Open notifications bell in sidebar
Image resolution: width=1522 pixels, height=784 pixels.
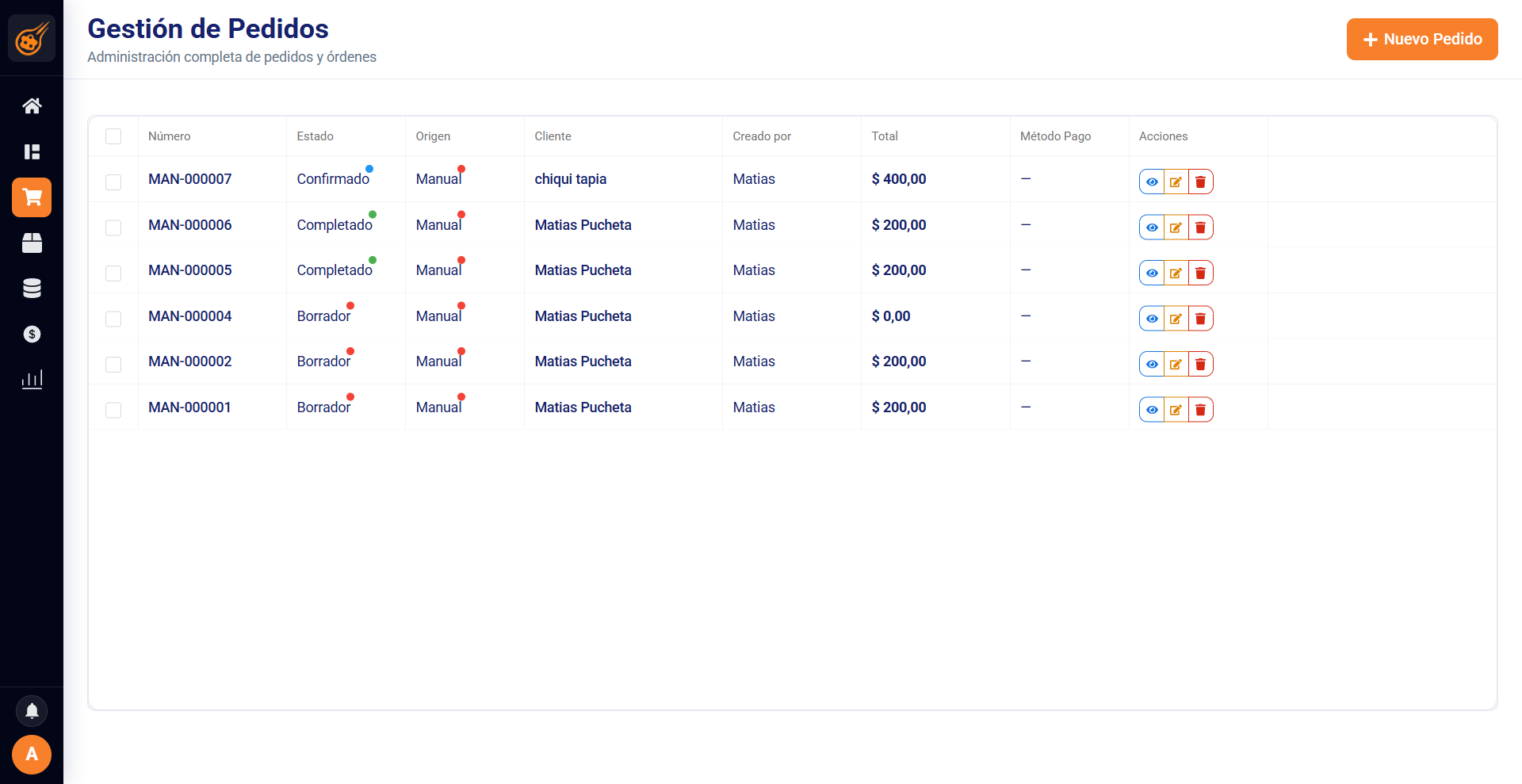[32, 711]
